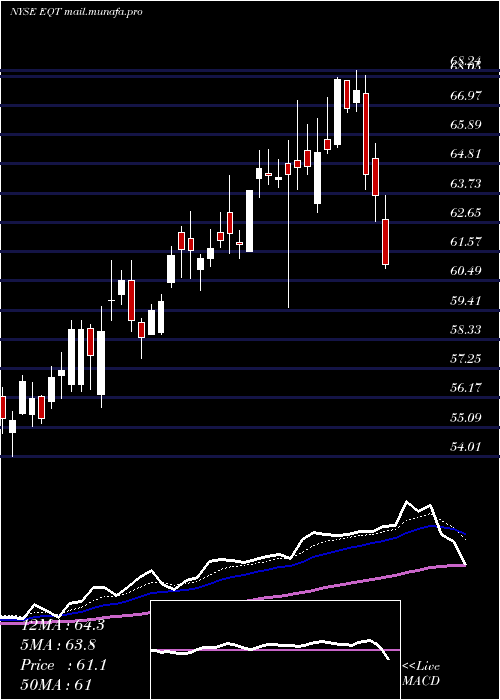Click the 5MA : 63.8 readout

point(58,645)
